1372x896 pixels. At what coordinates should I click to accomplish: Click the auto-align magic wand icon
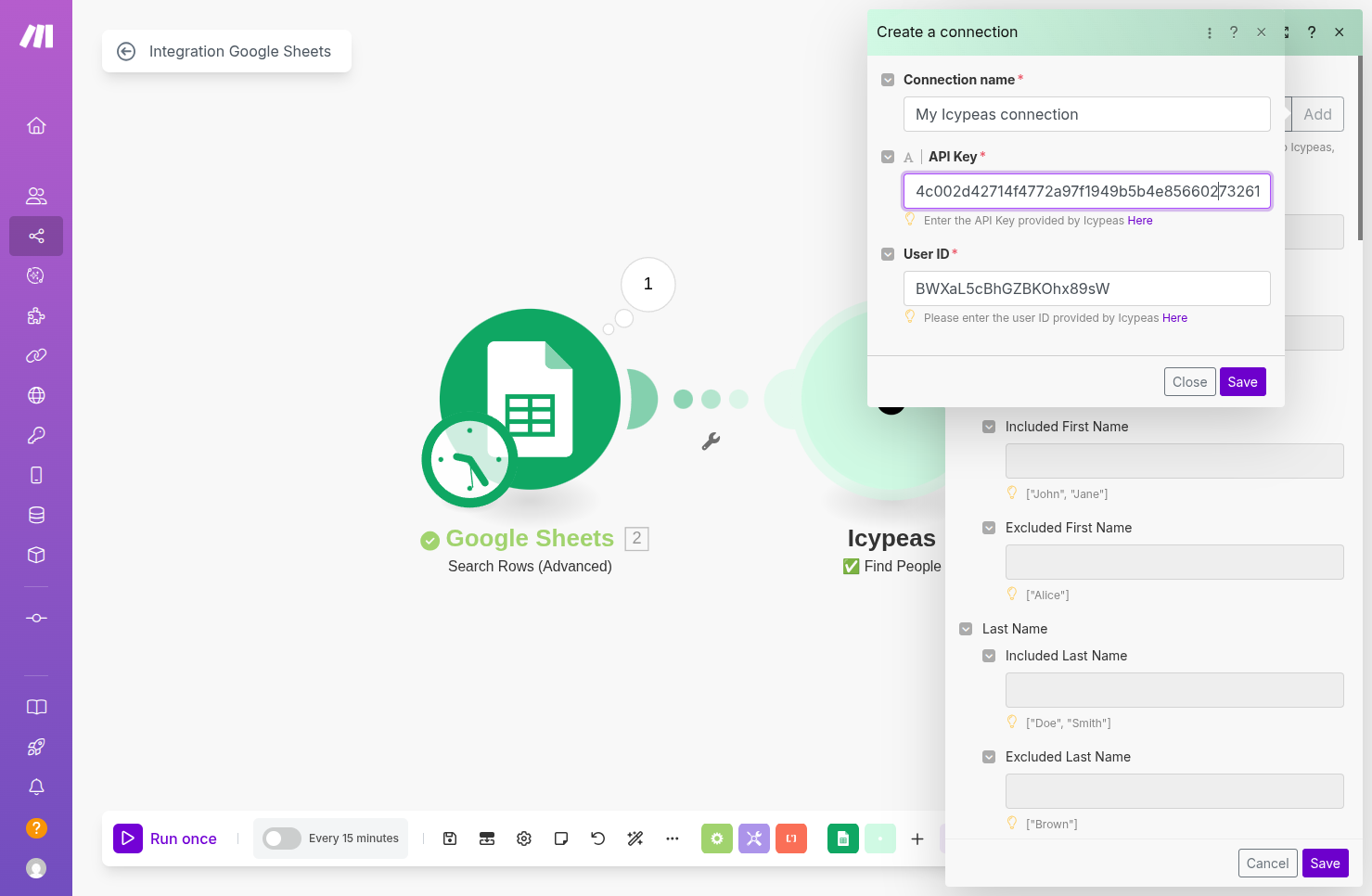pyautogui.click(x=635, y=838)
